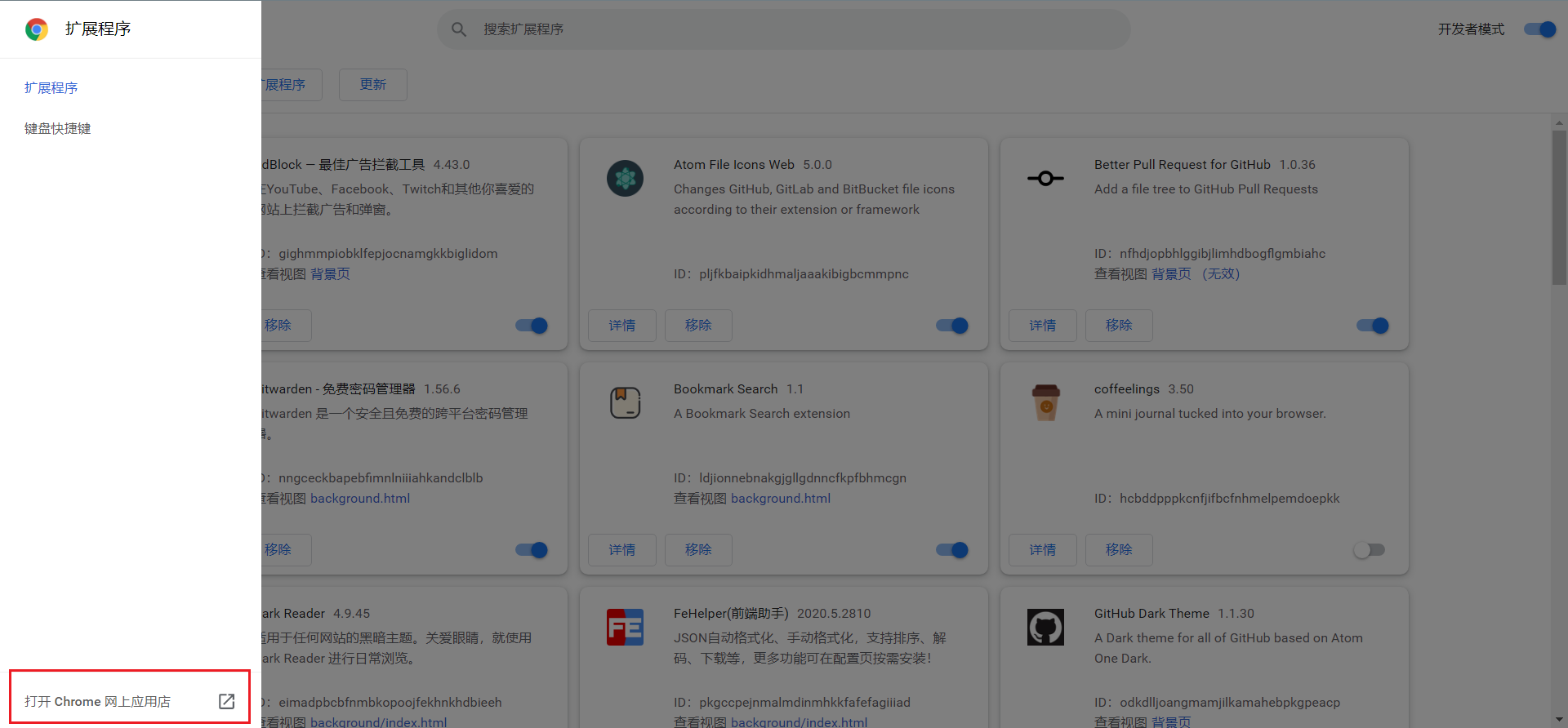This screenshot has width=1568, height=728.
Task: Click the ID text 'odkdlljoangmamjilkamahebpkgpeacp'
Action: point(1230,703)
